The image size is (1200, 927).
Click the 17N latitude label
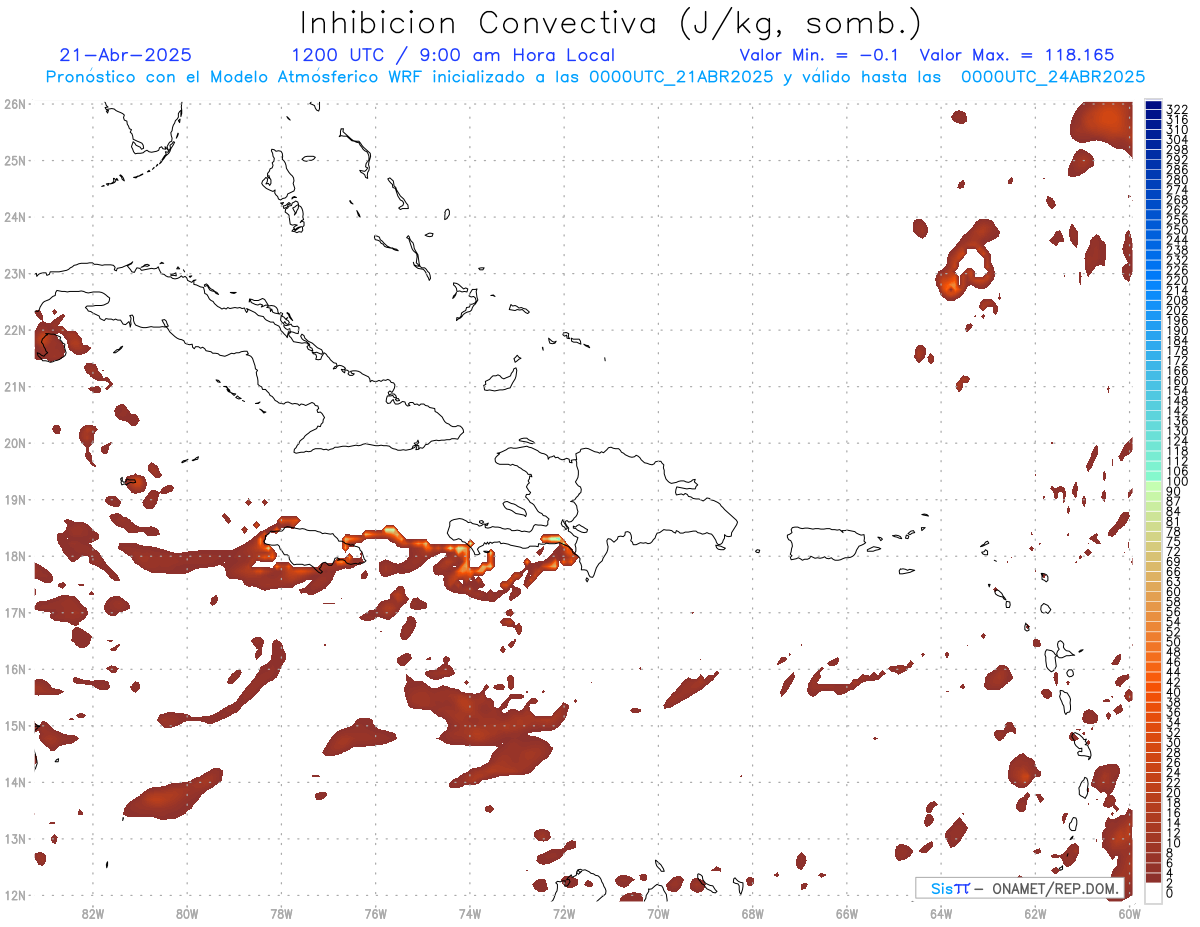pyautogui.click(x=15, y=612)
